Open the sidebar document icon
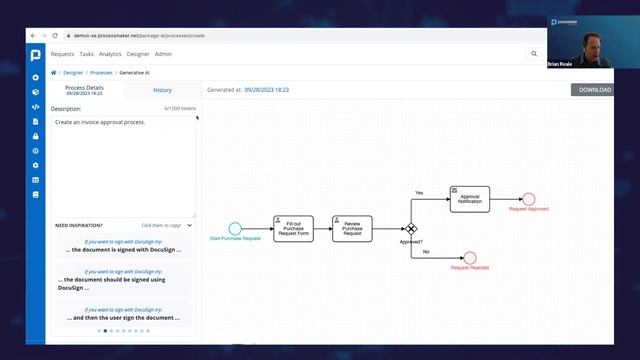Screen dimensions: 640x360 (x=36, y=122)
